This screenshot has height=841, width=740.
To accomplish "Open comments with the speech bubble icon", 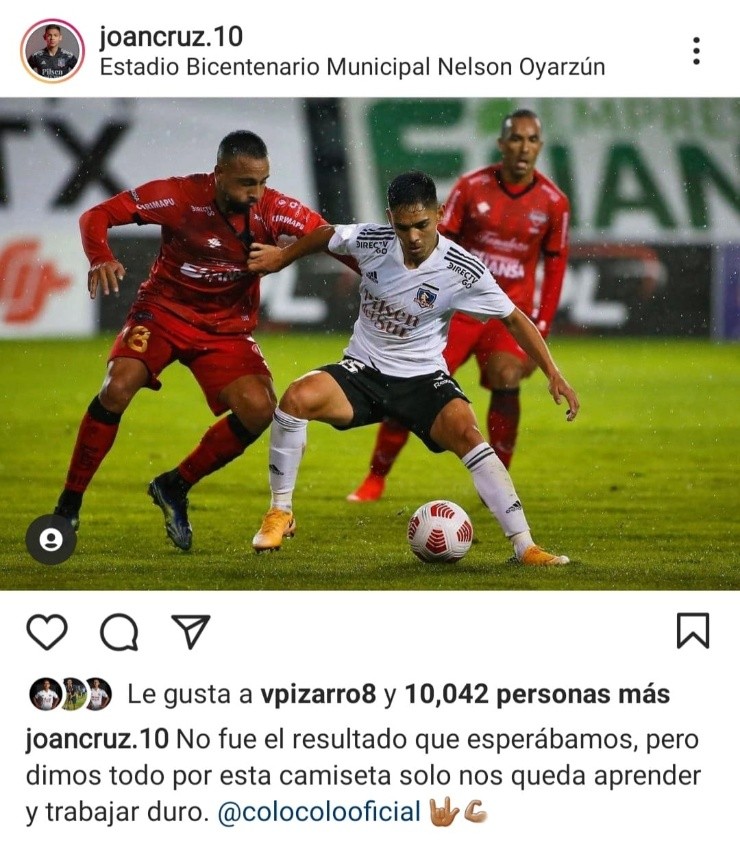I will (x=119, y=632).
